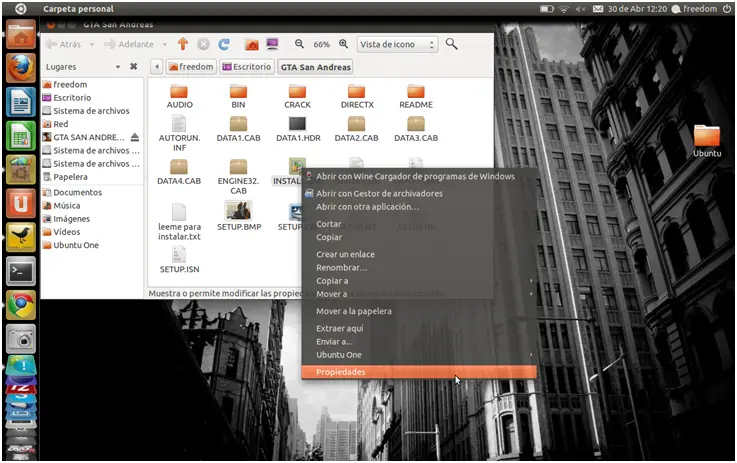Launch LibreOffice Writer from the dock

click(21, 102)
